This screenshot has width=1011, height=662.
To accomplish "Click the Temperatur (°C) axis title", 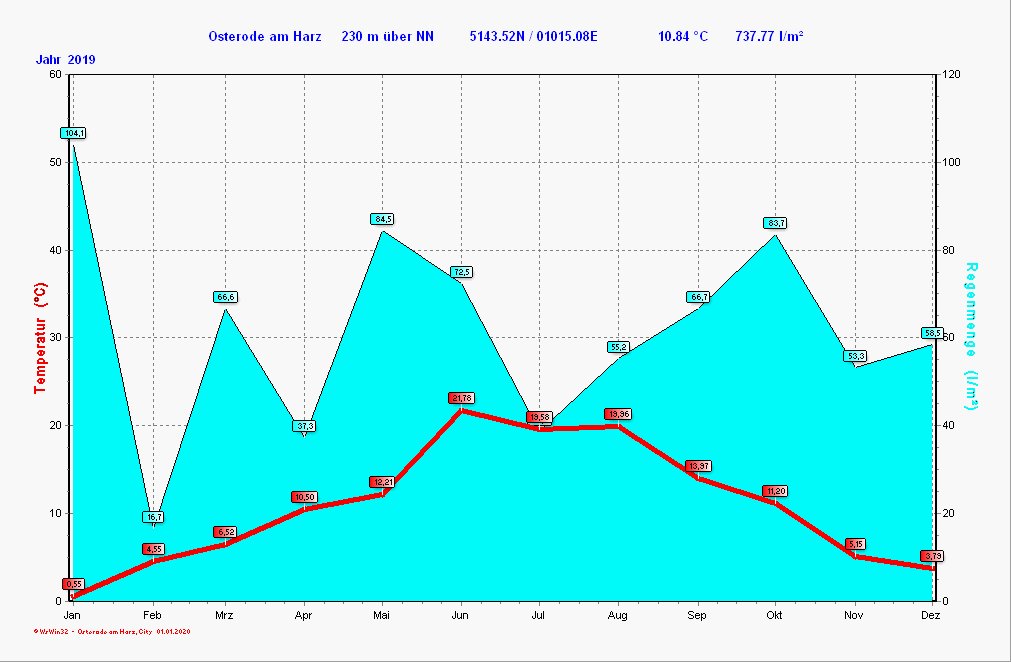I will click(x=41, y=337).
